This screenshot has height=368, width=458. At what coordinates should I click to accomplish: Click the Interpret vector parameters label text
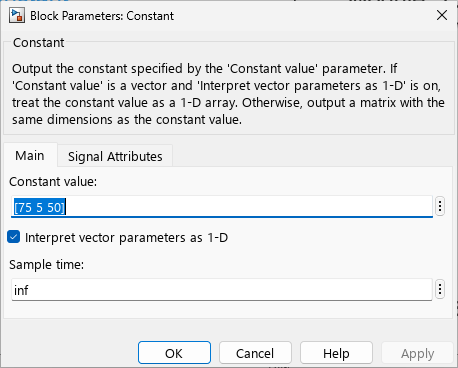(x=126, y=238)
